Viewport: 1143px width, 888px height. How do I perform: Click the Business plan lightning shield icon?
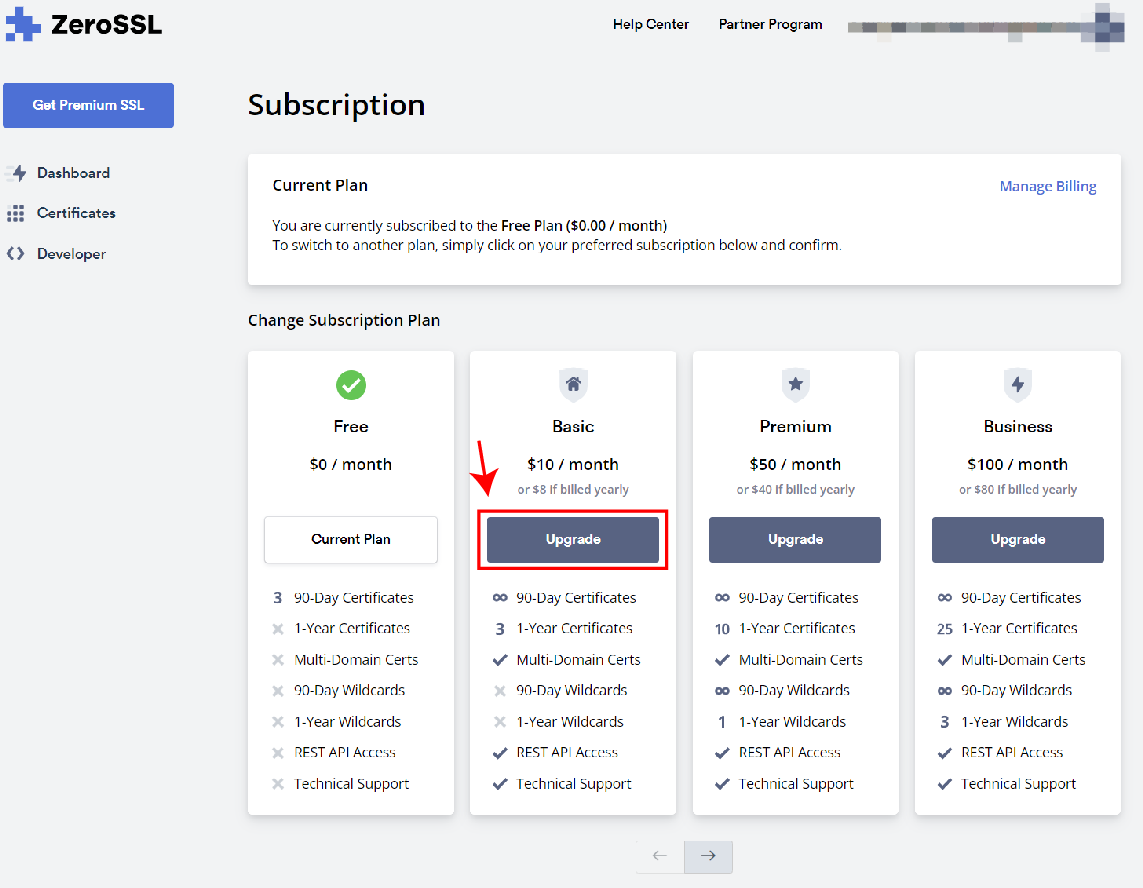point(1018,384)
